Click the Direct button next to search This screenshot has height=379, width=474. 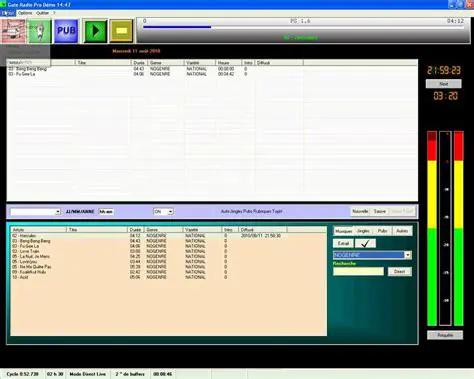[x=400, y=272]
